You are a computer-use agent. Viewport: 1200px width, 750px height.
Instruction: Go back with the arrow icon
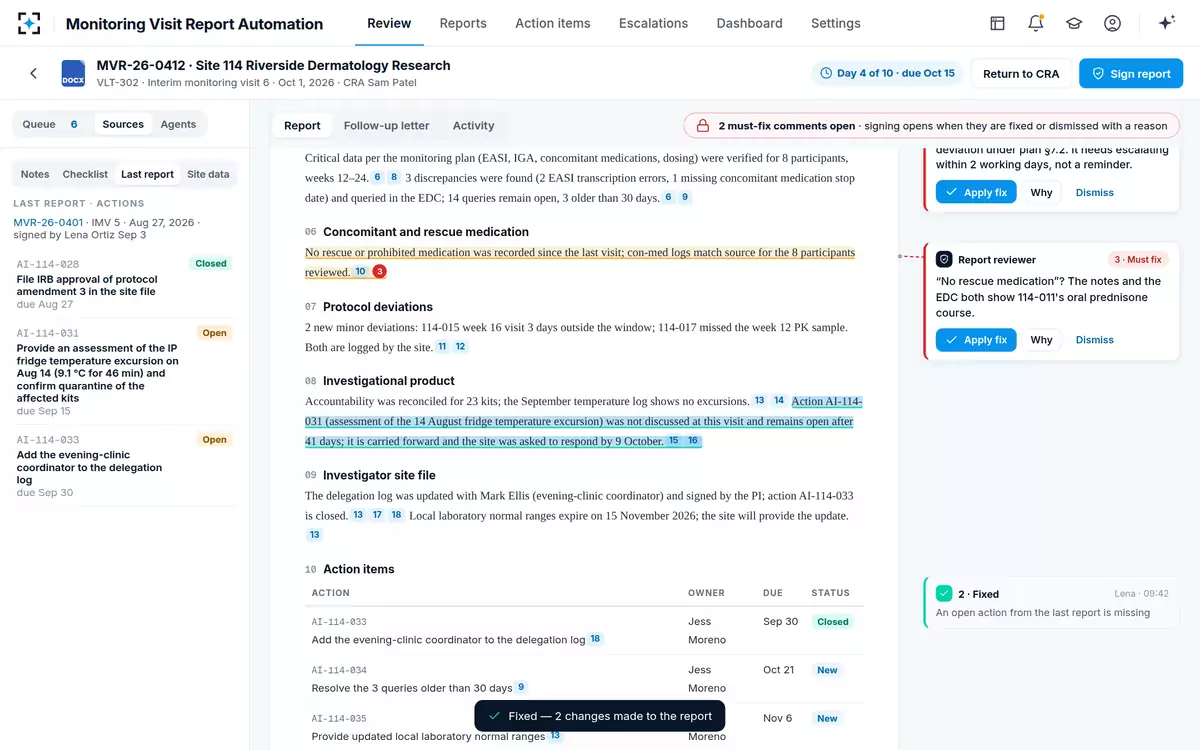point(33,73)
